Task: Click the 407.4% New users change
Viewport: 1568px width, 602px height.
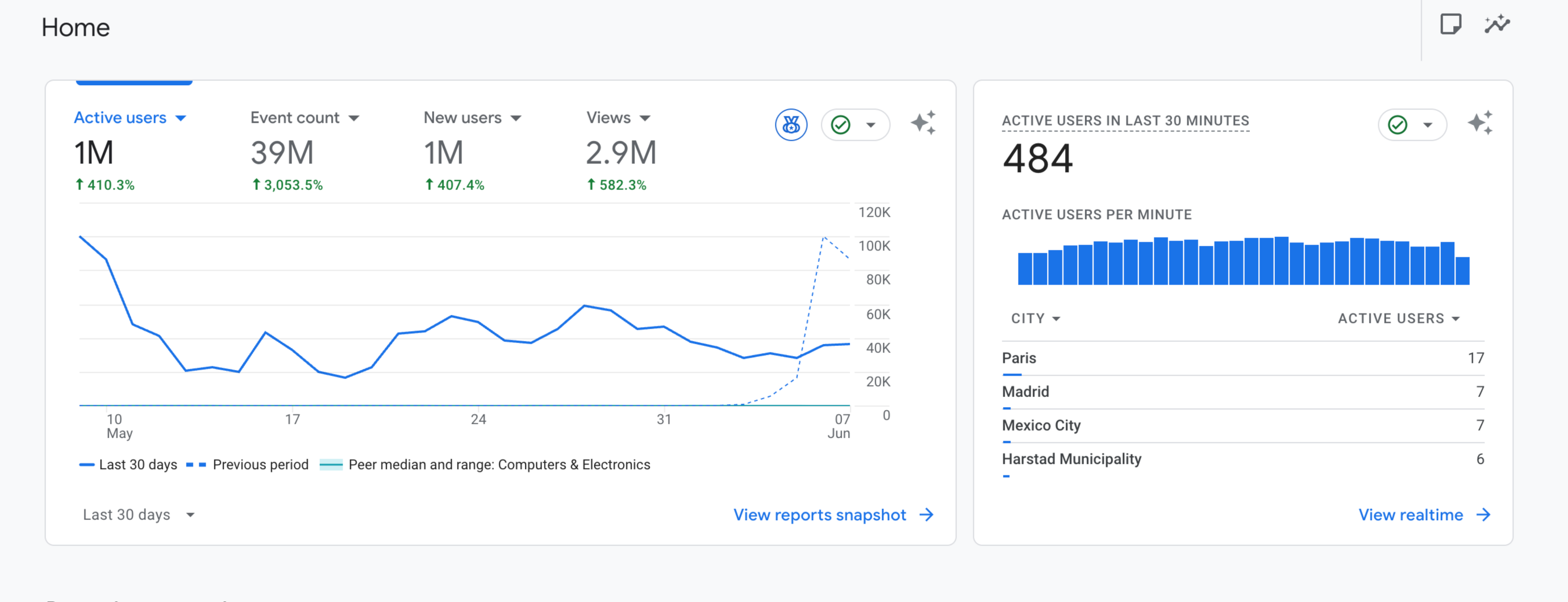Action: (x=454, y=185)
